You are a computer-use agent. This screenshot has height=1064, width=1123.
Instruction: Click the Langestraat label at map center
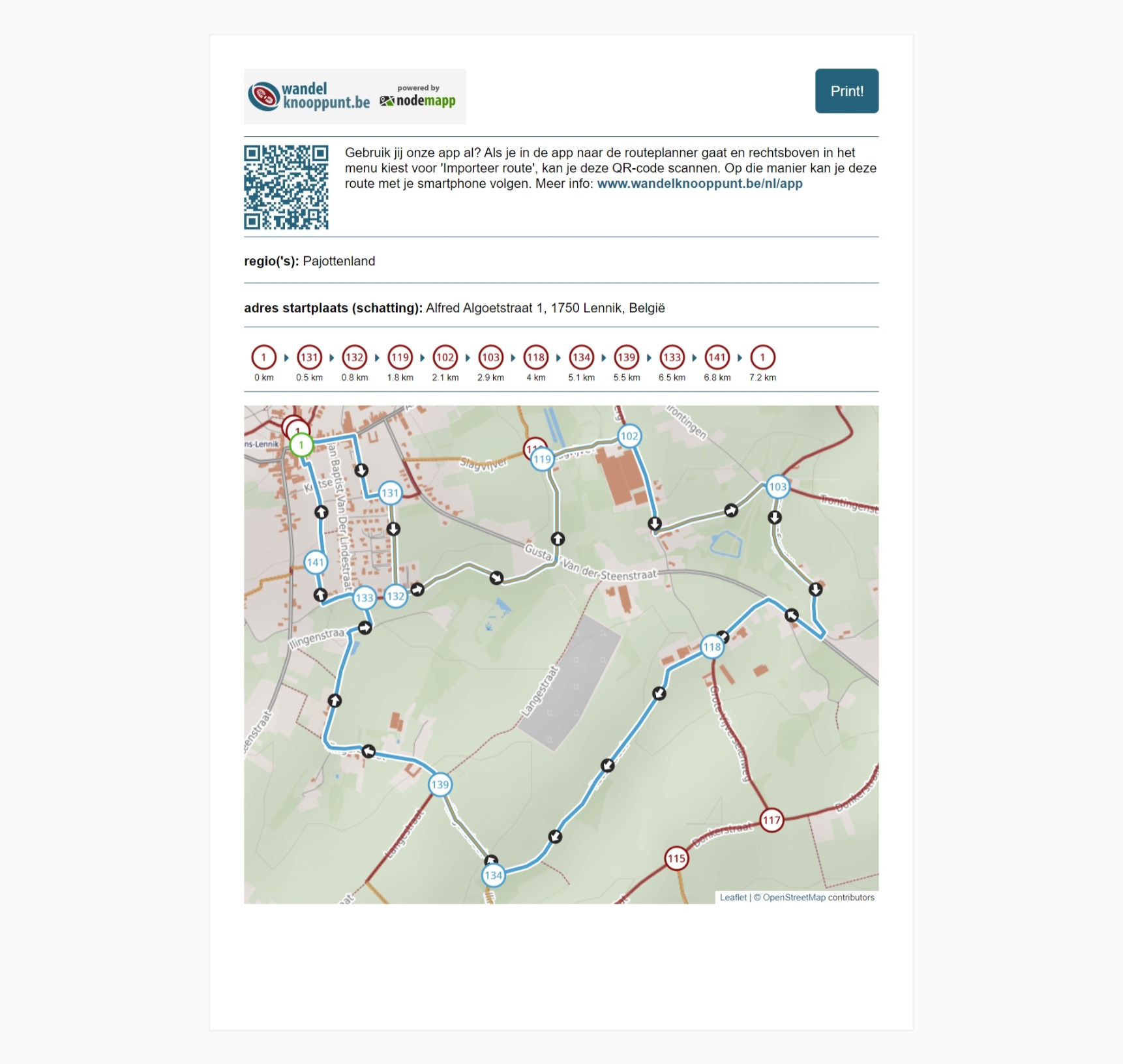pos(539,691)
